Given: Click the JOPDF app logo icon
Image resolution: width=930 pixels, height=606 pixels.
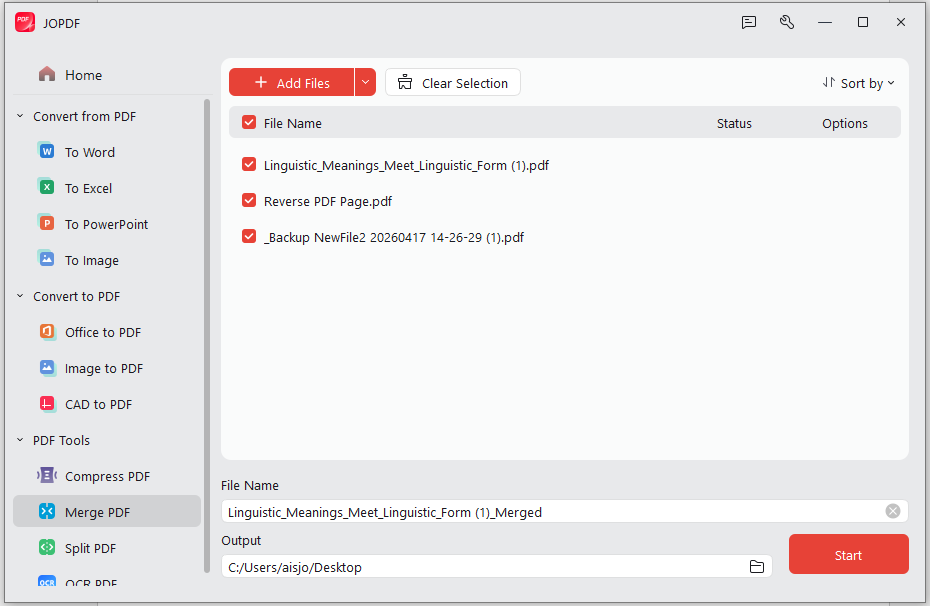Looking at the screenshot, I should tap(25, 23).
